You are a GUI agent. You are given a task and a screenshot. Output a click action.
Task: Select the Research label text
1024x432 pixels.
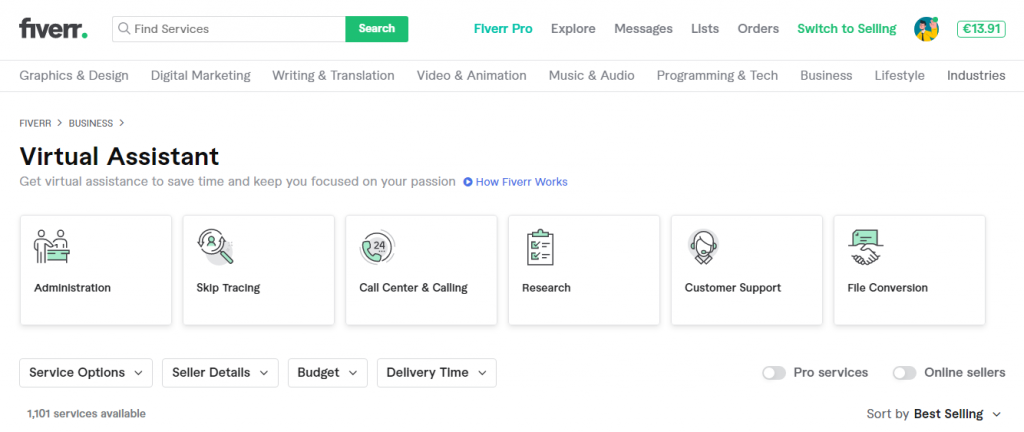tap(546, 288)
